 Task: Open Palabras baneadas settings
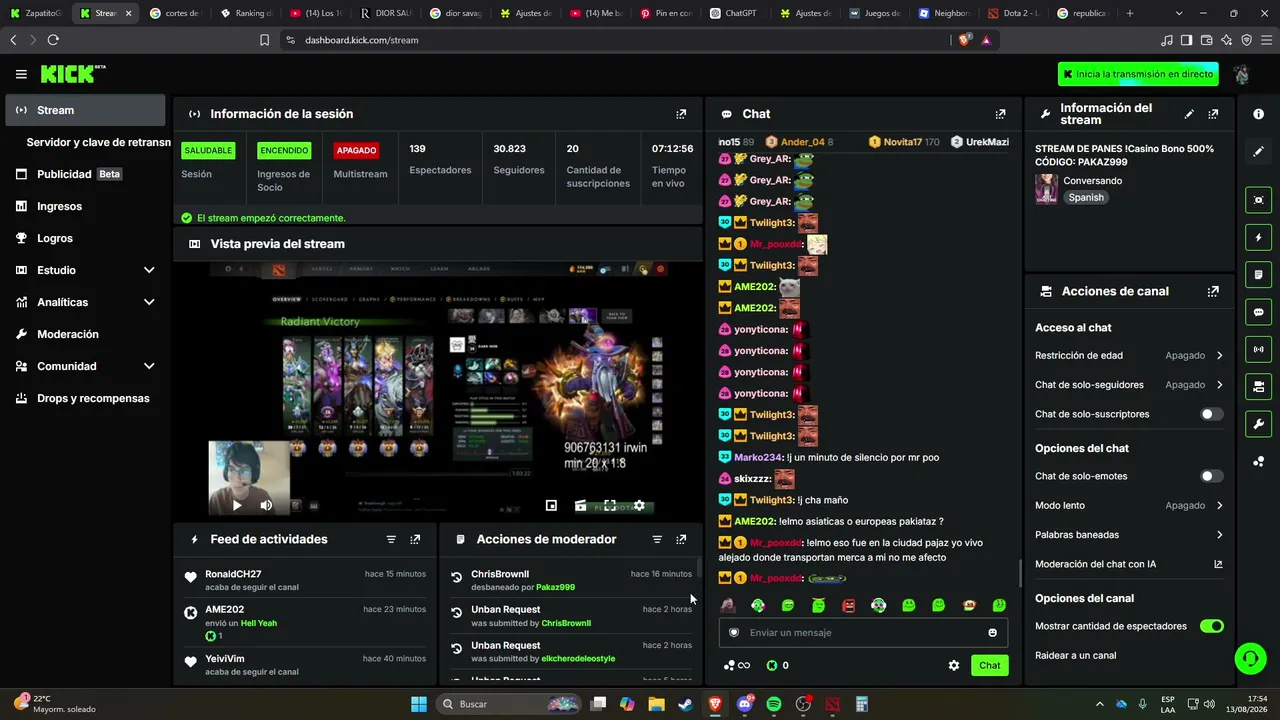tap(1129, 535)
